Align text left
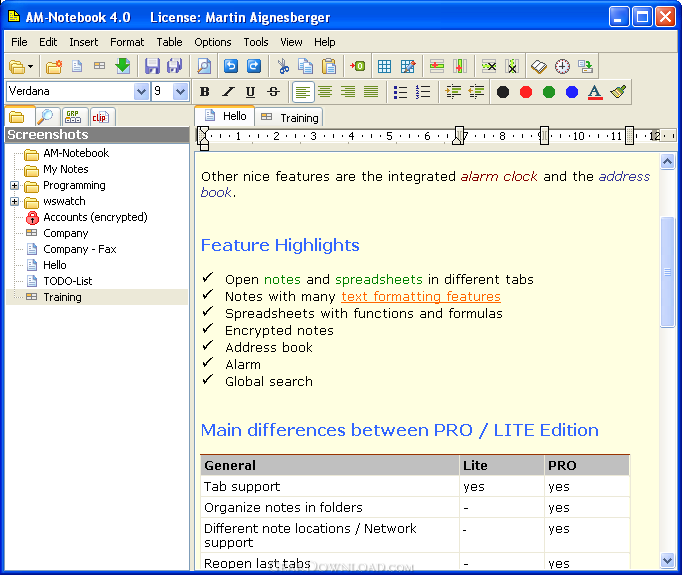 pos(303,92)
